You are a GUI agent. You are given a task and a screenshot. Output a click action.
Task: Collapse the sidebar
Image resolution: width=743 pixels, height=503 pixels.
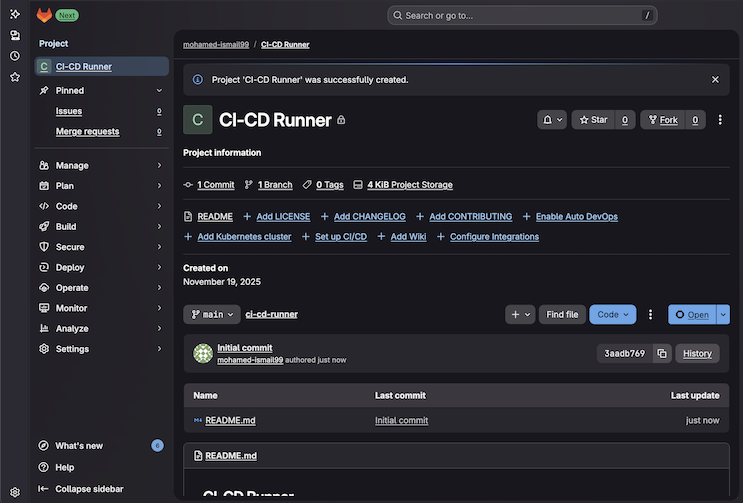pos(81,489)
